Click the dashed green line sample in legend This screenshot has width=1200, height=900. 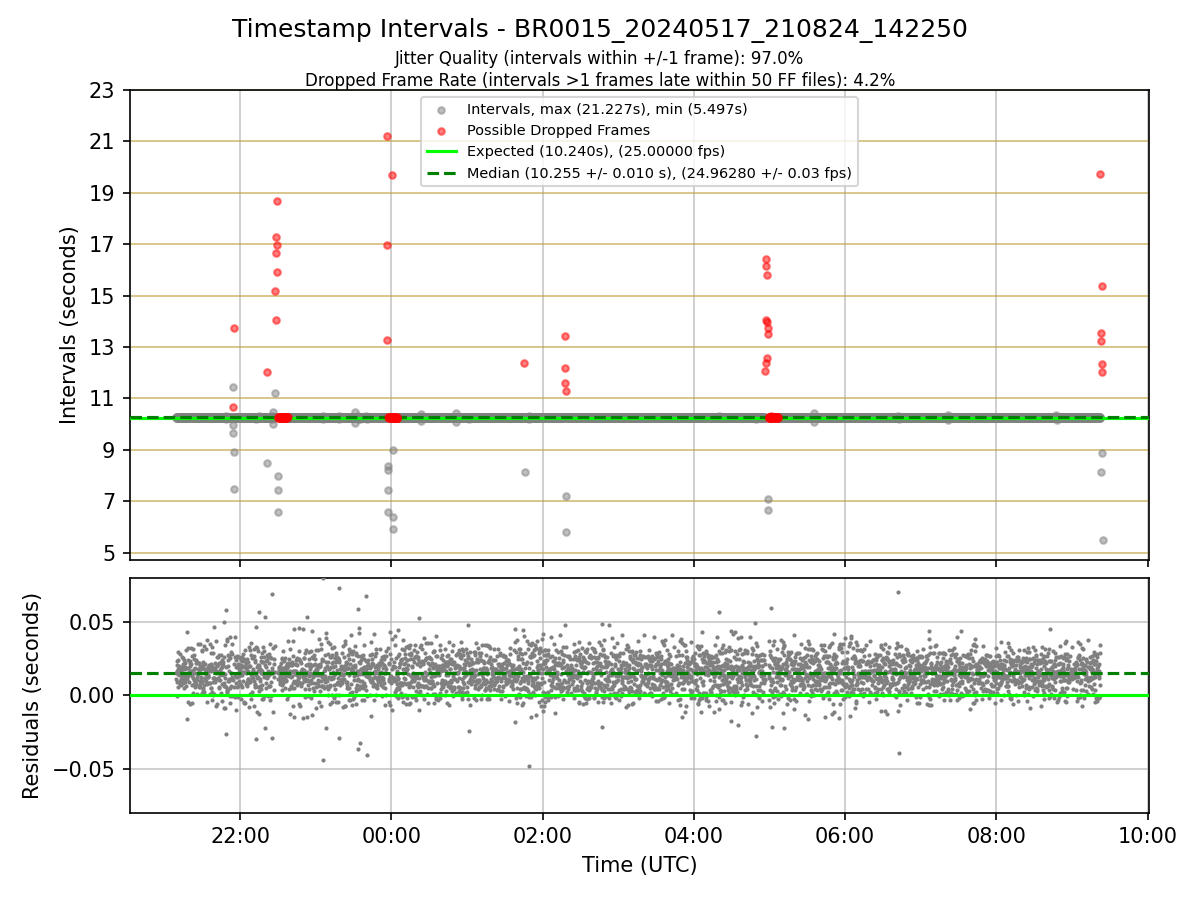[x=441, y=173]
